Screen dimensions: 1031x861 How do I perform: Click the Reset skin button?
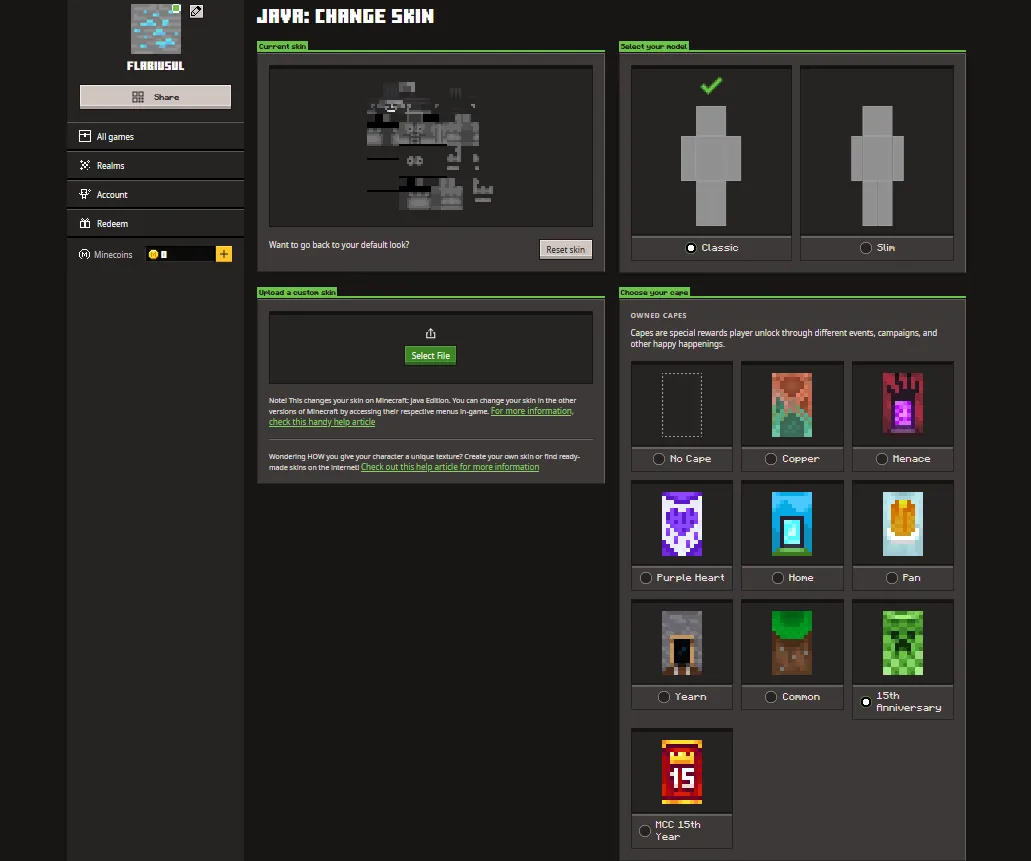(x=565, y=249)
